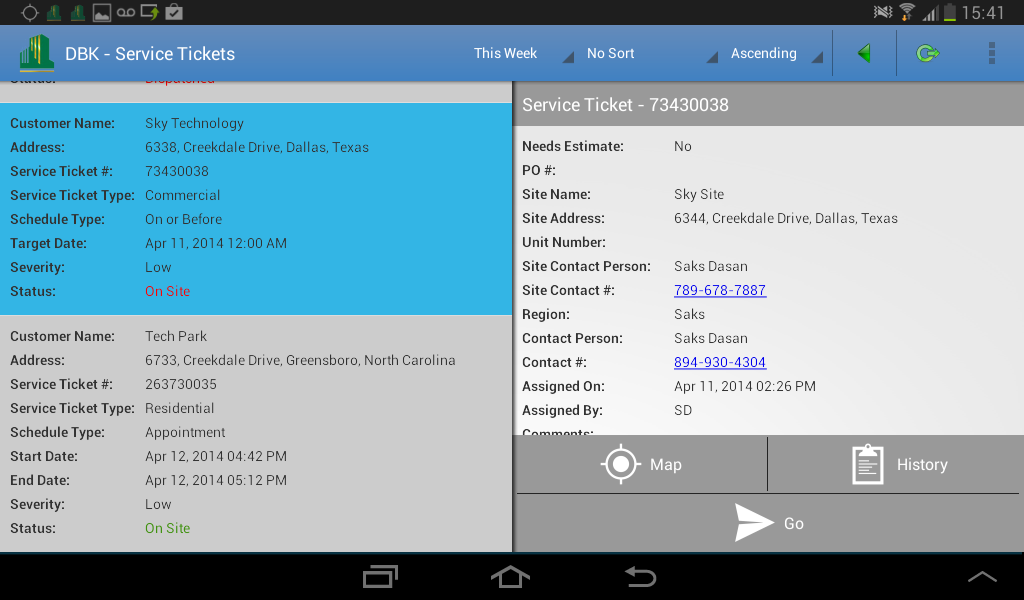The width and height of the screenshot is (1024, 600).
Task: Click the On or Before schedule type
Action: click(184, 219)
